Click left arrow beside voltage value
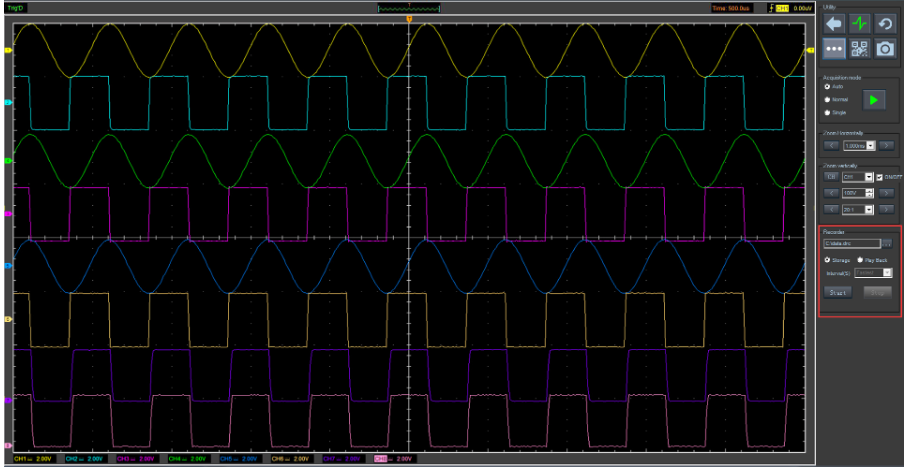The width and height of the screenshot is (906, 471). pos(831,193)
